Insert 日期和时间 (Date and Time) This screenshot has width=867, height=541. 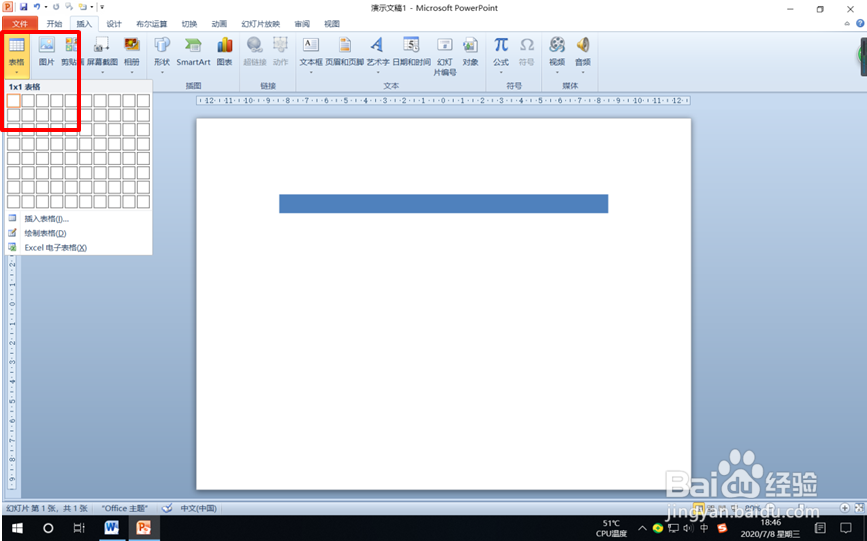pyautogui.click(x=411, y=51)
